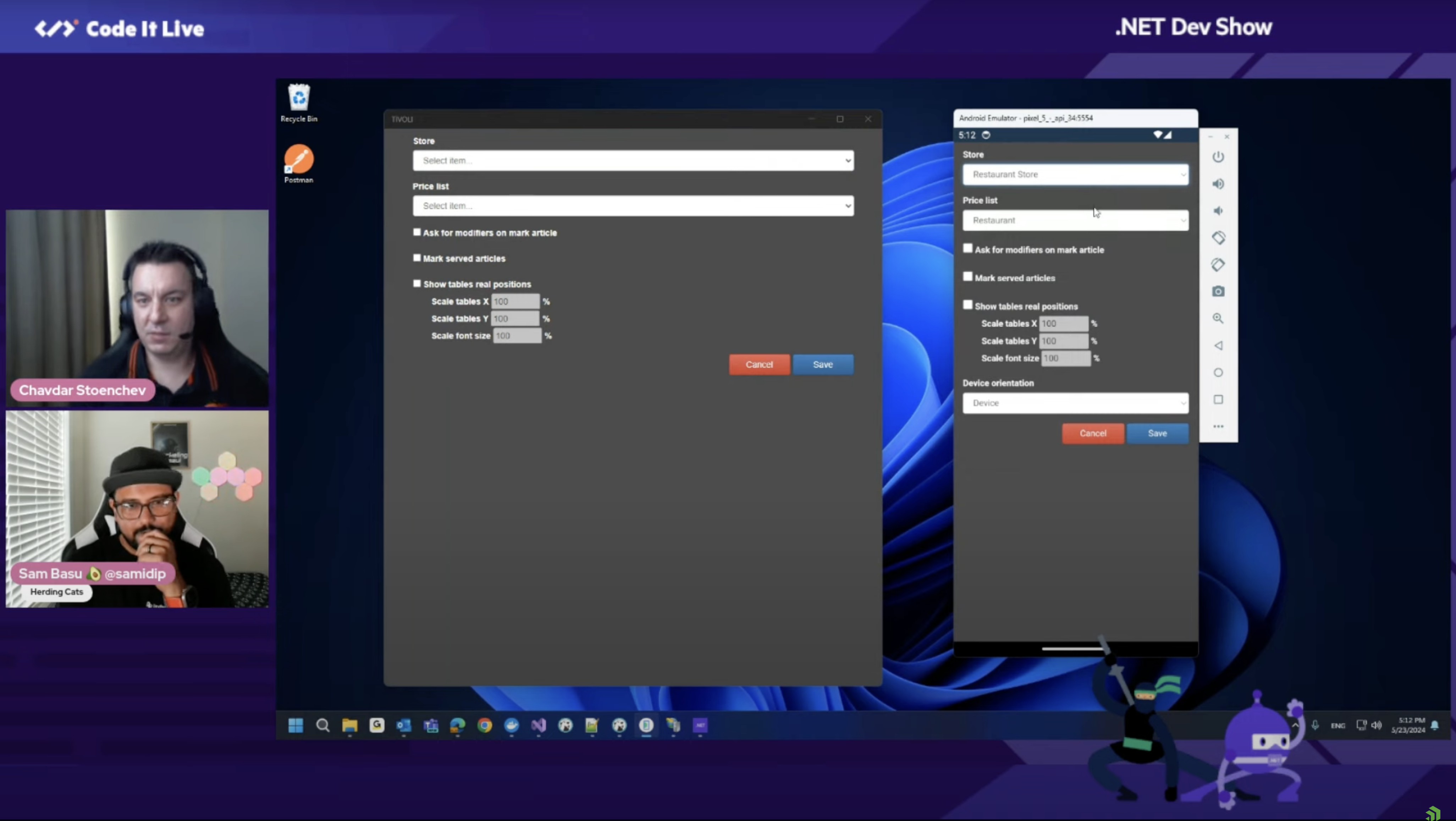Screen dimensions: 1456x821
Task: Click the emulator status bar time 5:12
Action: coord(966,135)
